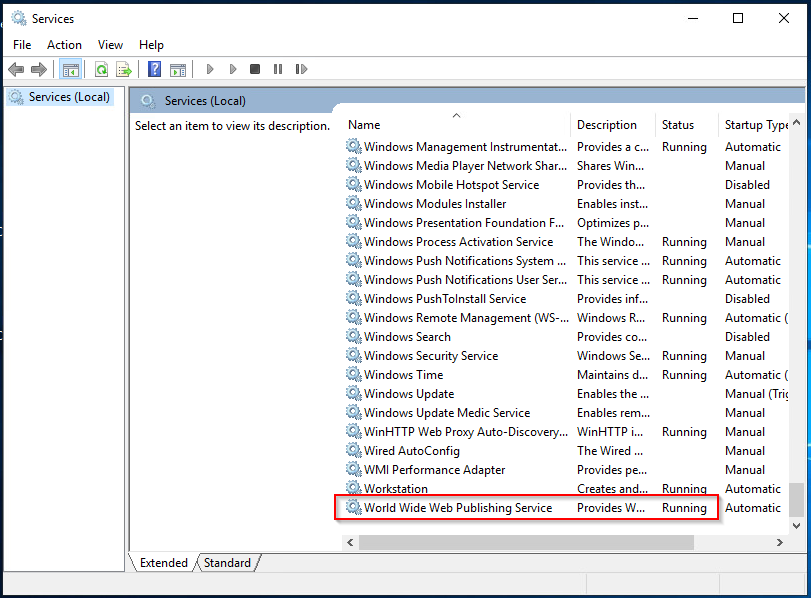
Task: Open Help using the blue question mark icon
Action: tap(154, 69)
